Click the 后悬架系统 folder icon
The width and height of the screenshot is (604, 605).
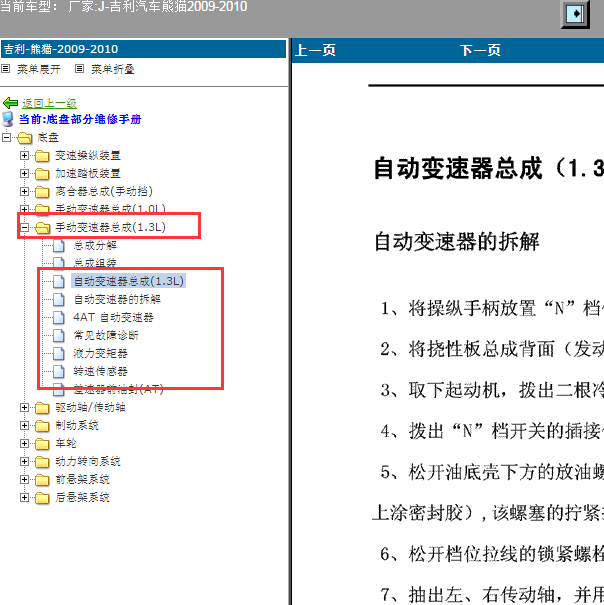[x=42, y=498]
